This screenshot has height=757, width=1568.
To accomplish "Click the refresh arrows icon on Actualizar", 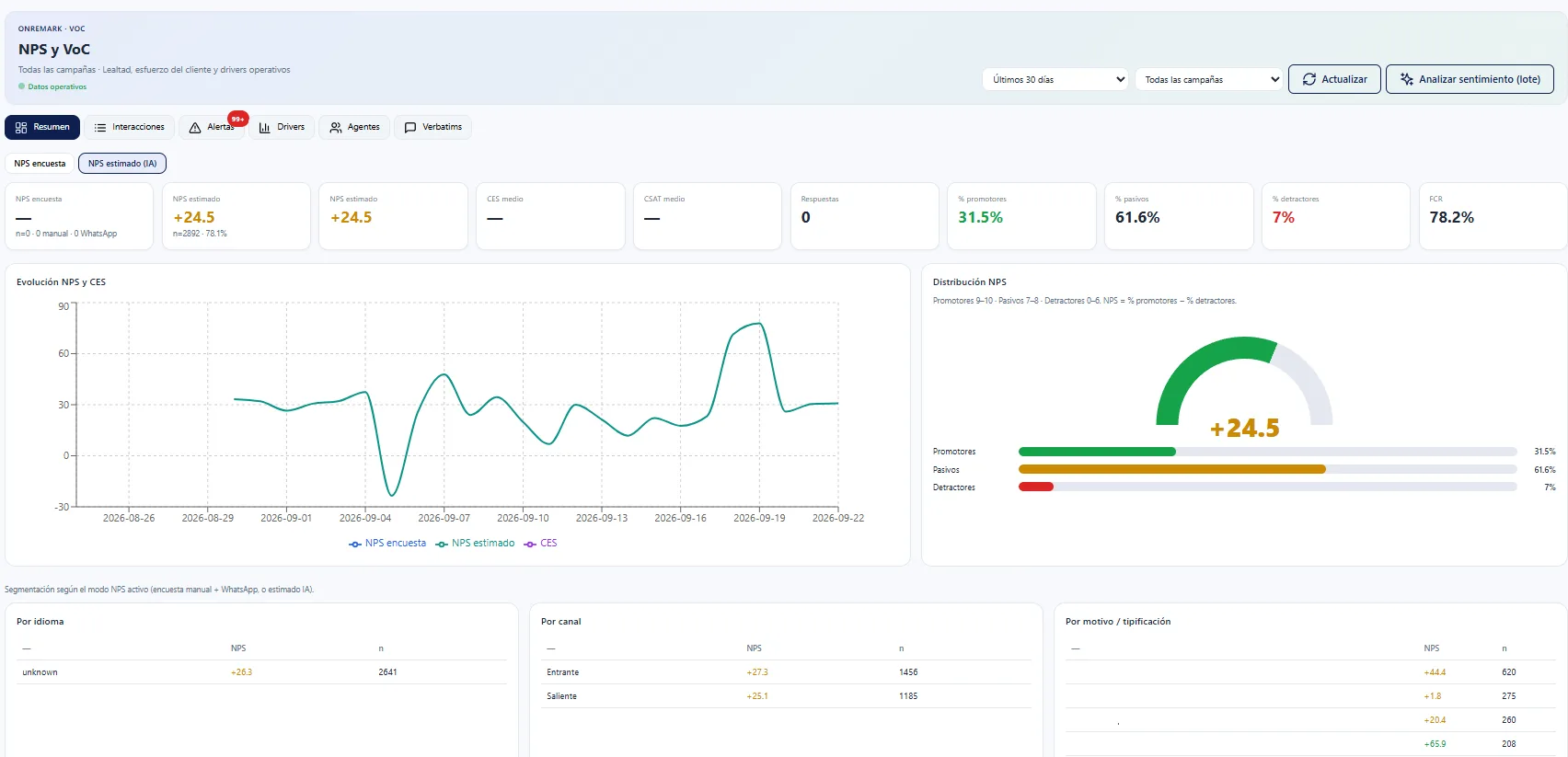I will [1309, 80].
